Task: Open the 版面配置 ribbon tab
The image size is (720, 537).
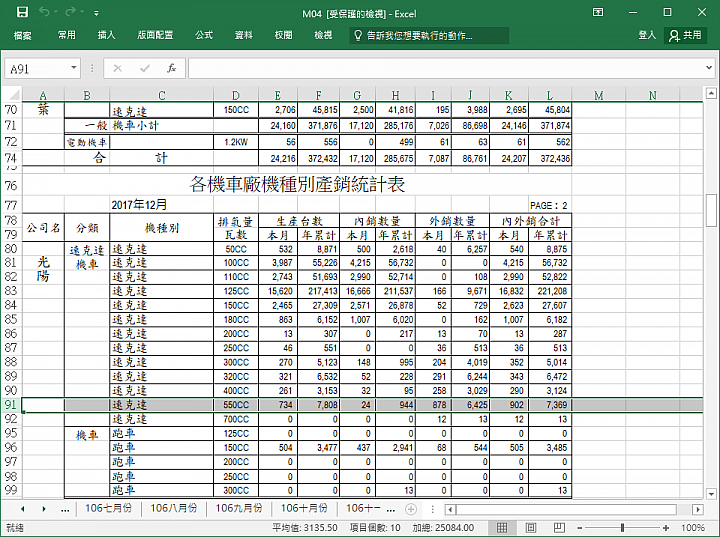Action: pyautogui.click(x=155, y=35)
